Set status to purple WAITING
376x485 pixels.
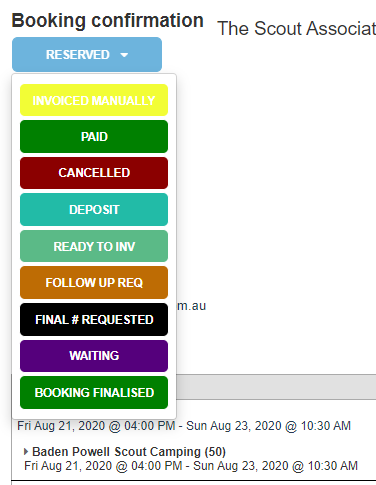pos(94,356)
